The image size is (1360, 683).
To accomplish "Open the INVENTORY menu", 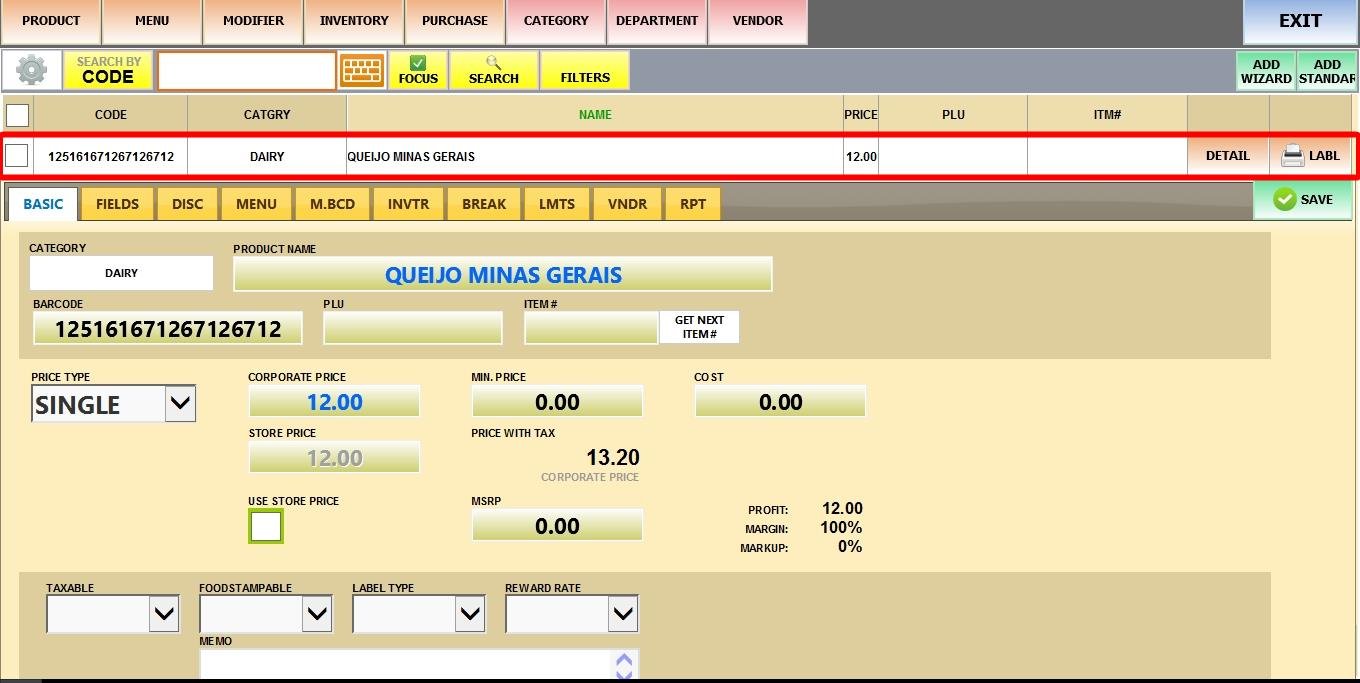I will (354, 21).
